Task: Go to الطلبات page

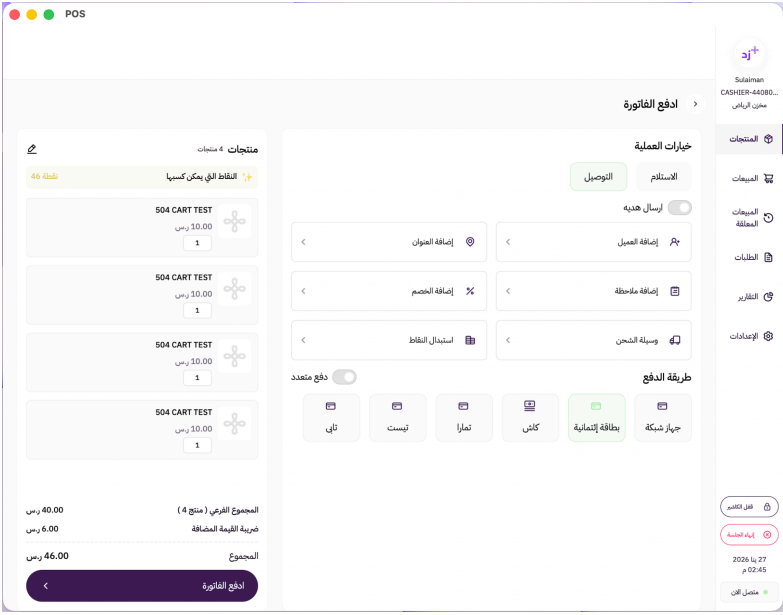Action: click(749, 257)
